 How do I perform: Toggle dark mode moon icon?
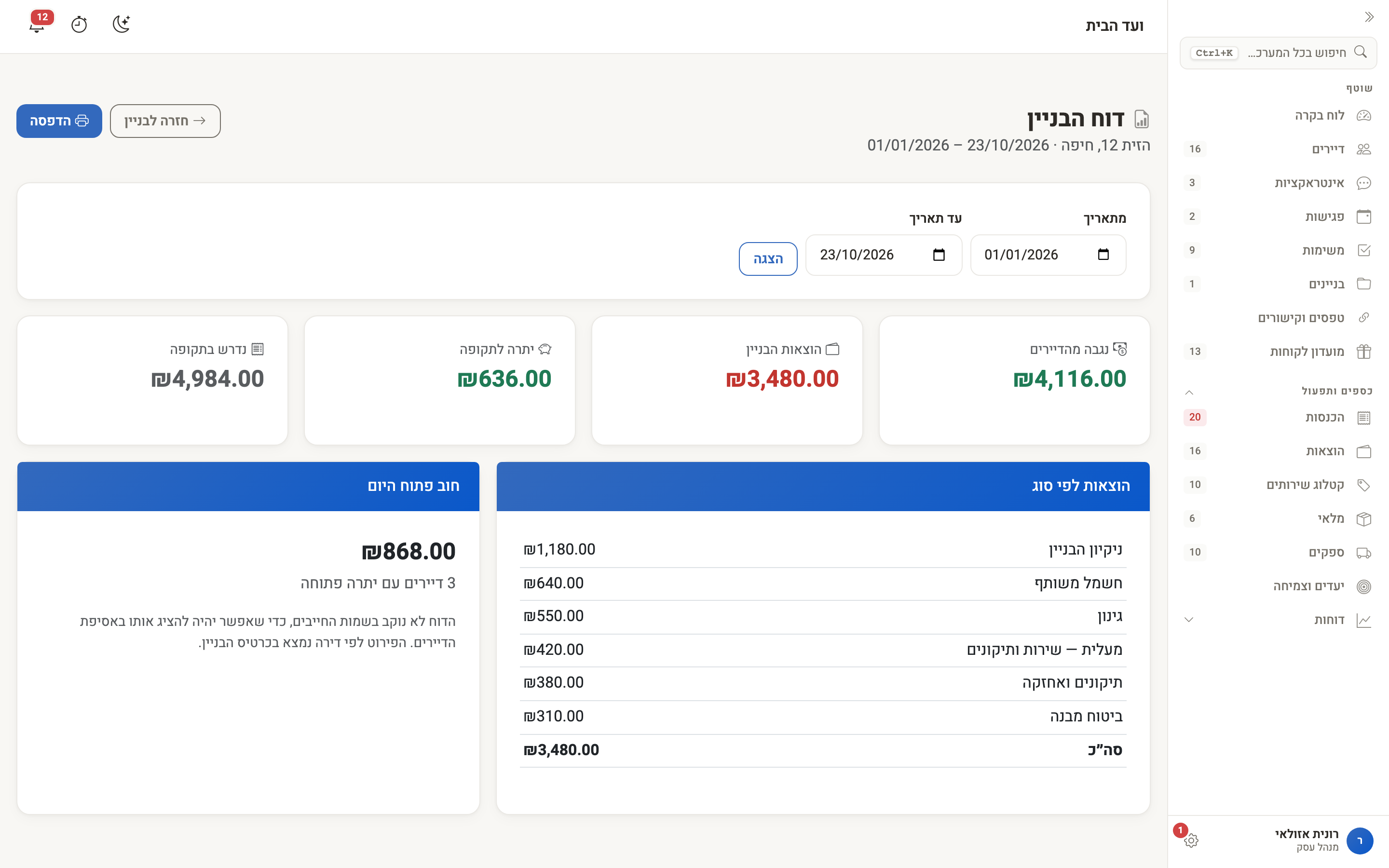(121, 24)
